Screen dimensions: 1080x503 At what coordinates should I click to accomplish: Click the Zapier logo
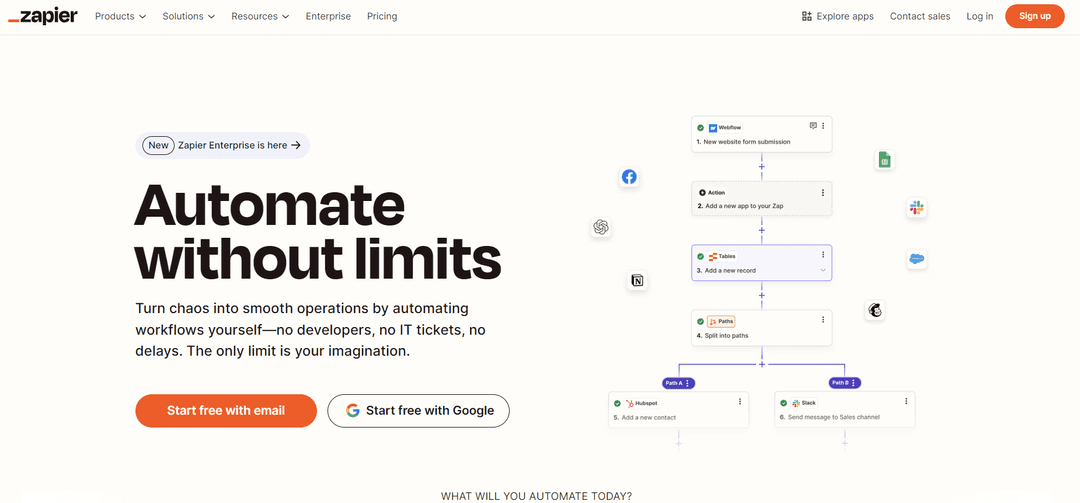[x=43, y=16]
